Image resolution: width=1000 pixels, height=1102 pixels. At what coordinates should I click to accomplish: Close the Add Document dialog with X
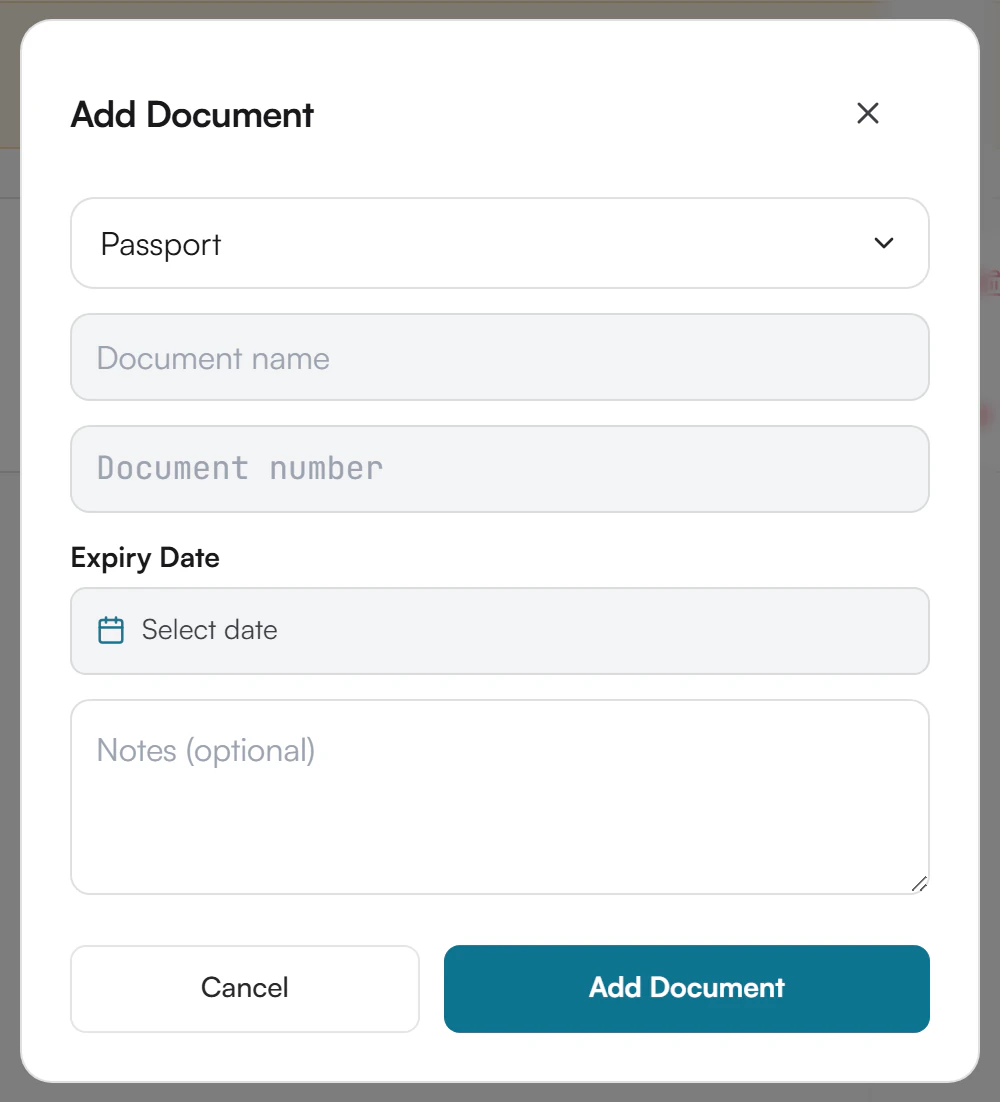(867, 113)
